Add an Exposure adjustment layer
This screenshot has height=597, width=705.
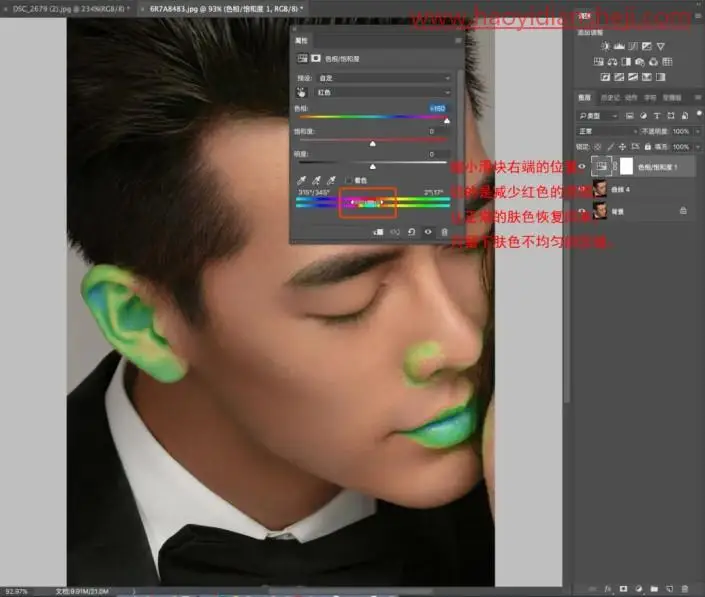pyautogui.click(x=647, y=46)
